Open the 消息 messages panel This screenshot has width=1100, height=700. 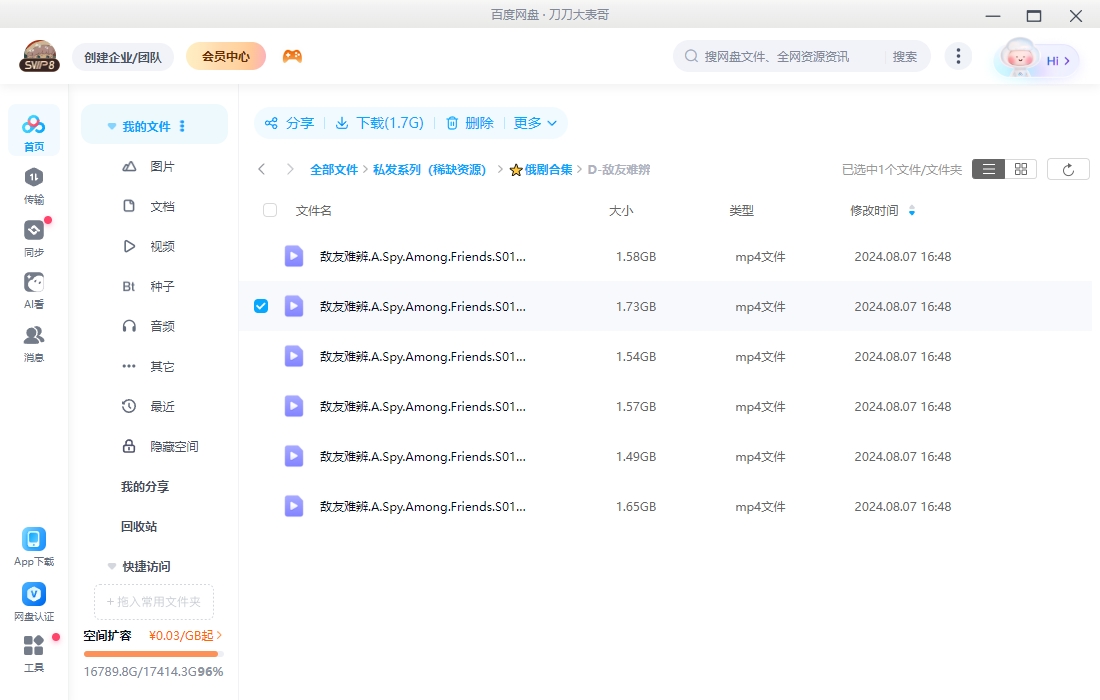point(33,335)
